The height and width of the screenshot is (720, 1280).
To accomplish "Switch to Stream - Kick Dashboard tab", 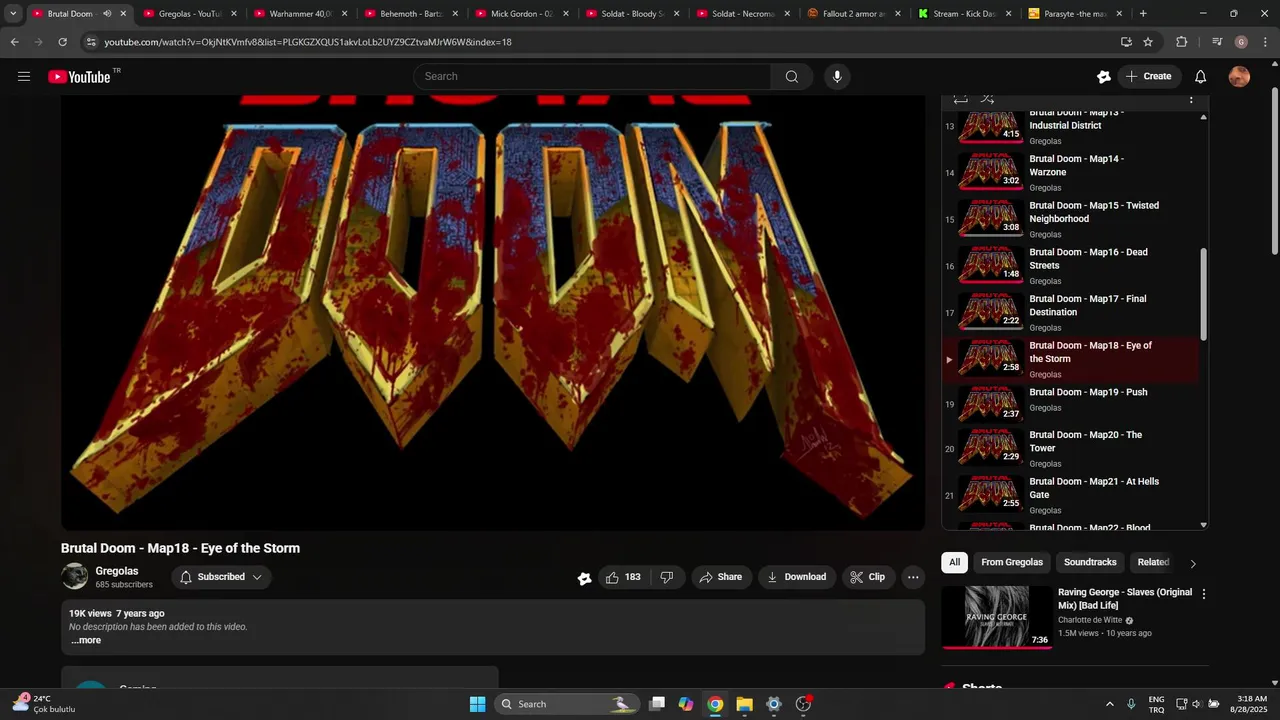I will tap(964, 14).
